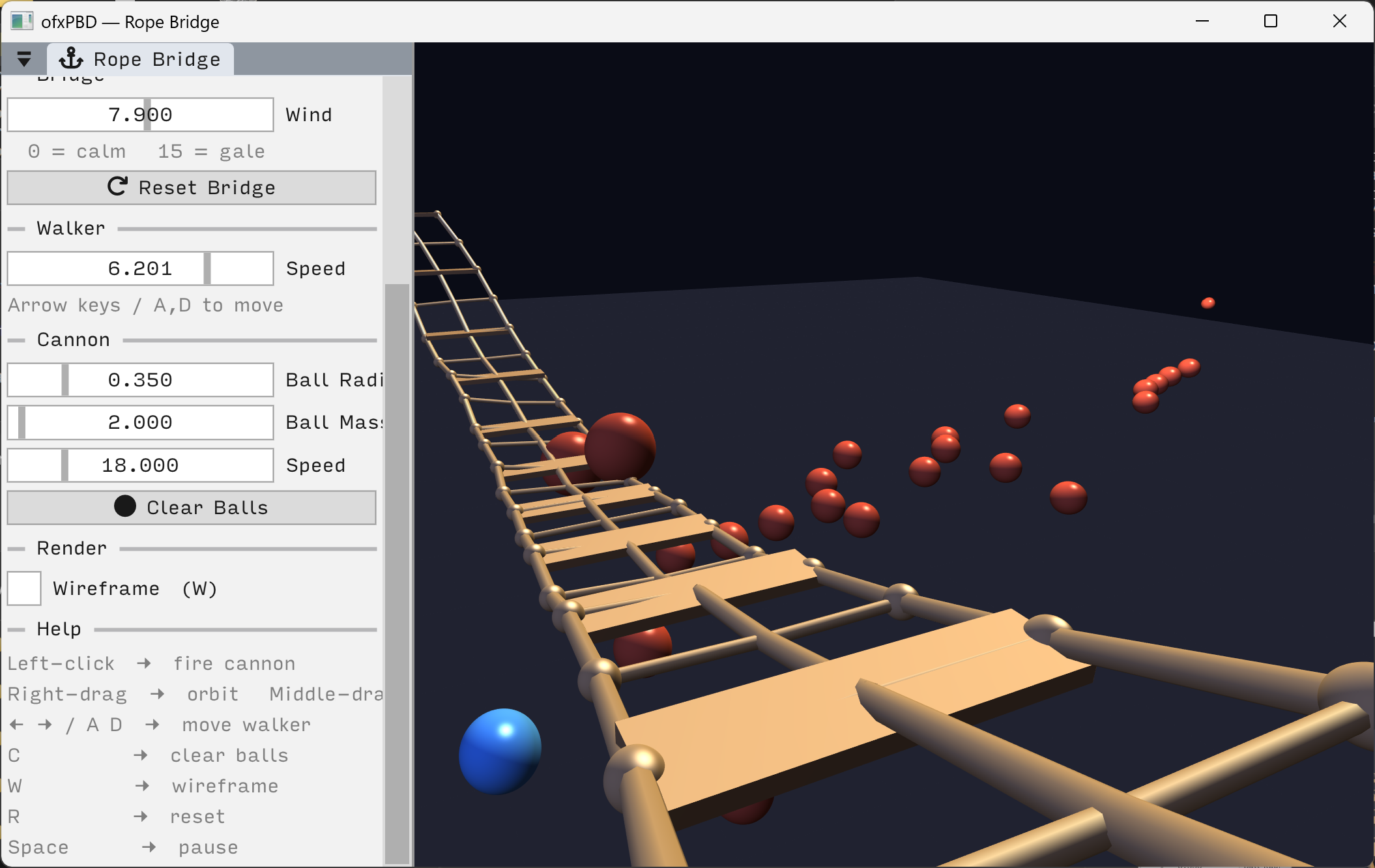Click the '0 = calm 15 = gale' hint text
Viewport: 1375px width, 868px height.
[x=146, y=152]
